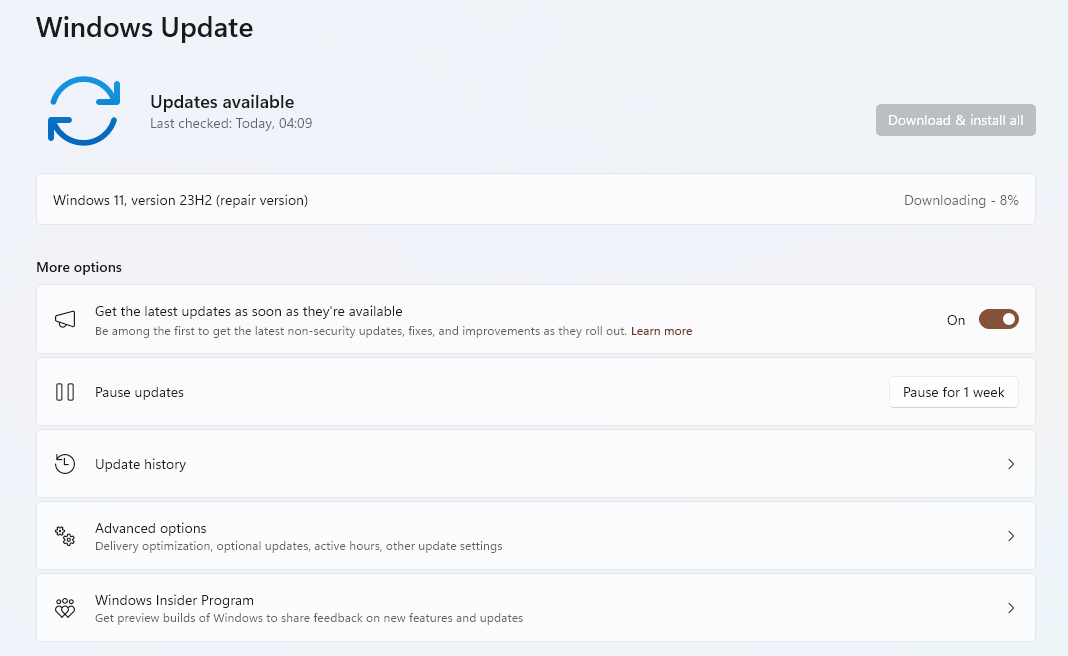Click the Pause updates label

(x=139, y=392)
